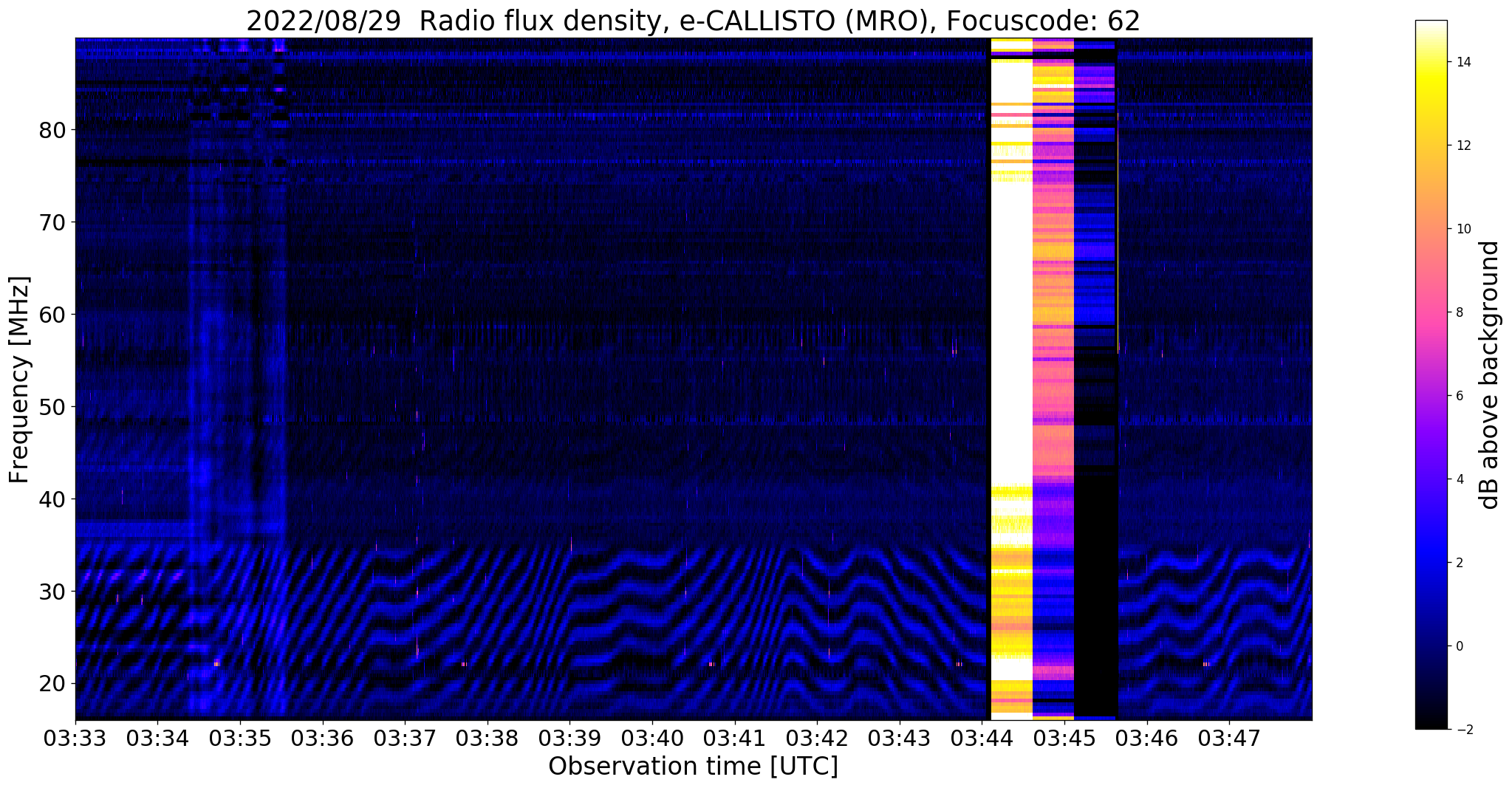Click the x-axis tick label 03:37
This screenshot has height=788, width=1512.
click(405, 739)
